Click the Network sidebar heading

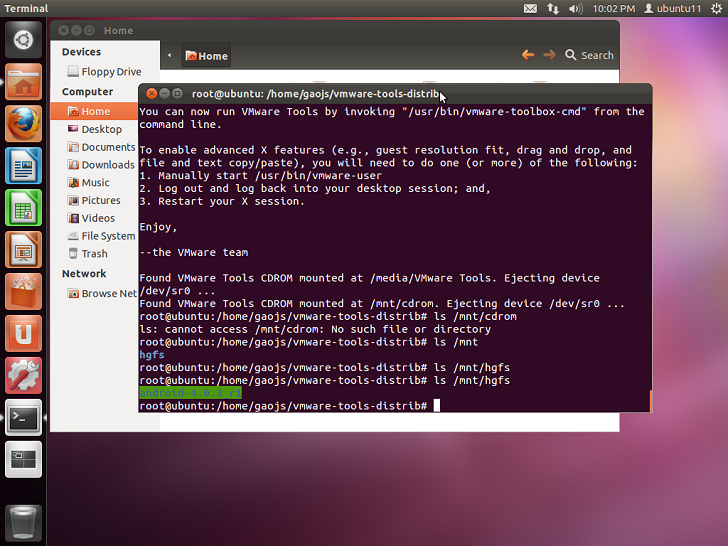[84, 273]
